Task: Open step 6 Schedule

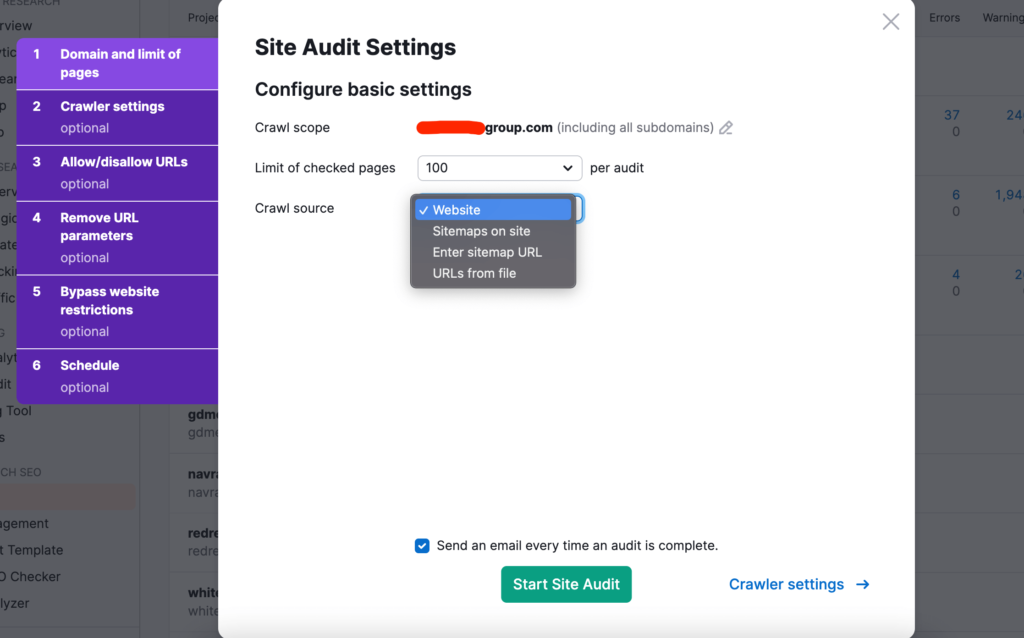Action: [118, 376]
